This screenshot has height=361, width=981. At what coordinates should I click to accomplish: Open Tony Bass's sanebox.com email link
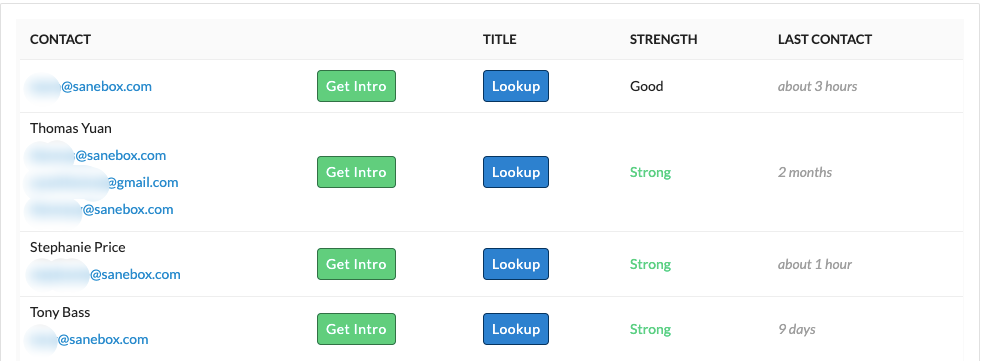[89, 340]
